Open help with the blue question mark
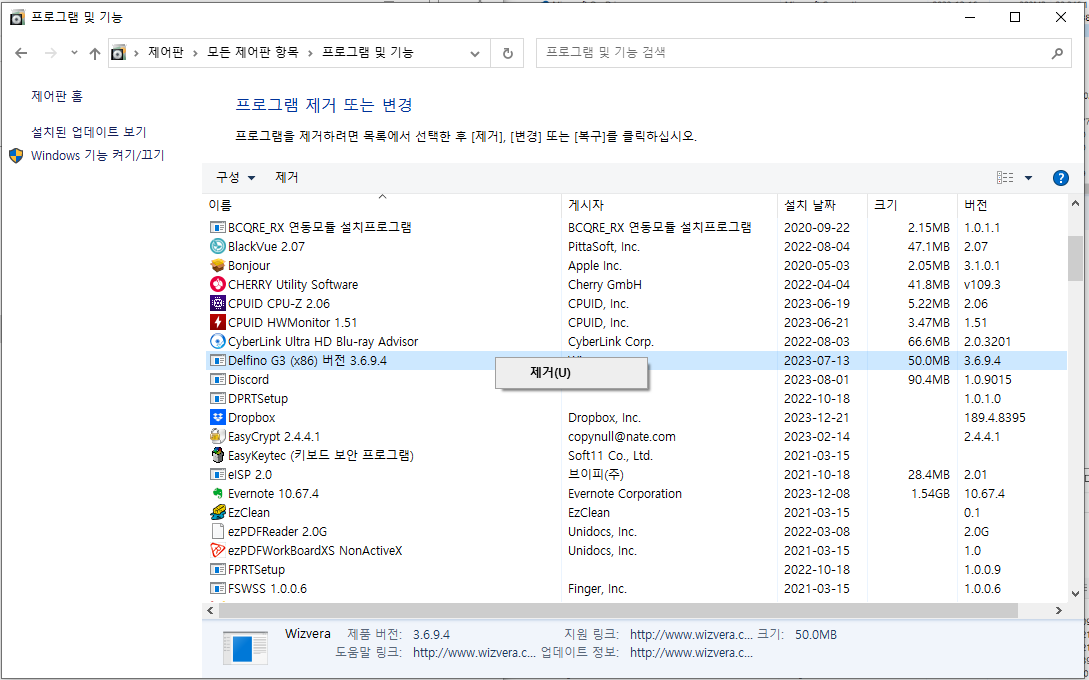The height and width of the screenshot is (680, 1089). 1061,178
